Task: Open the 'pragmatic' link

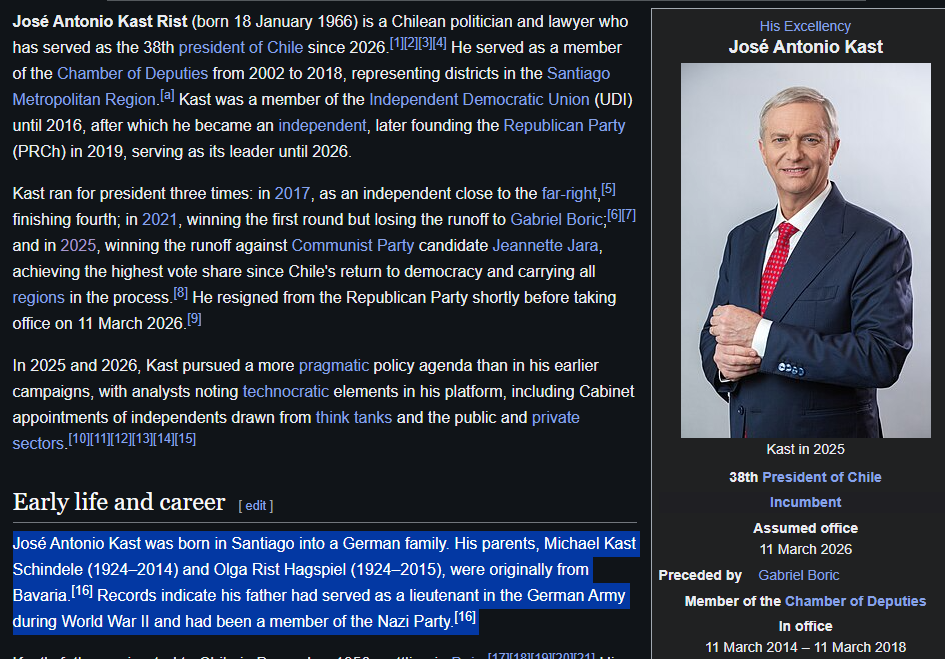Action: tap(334, 365)
